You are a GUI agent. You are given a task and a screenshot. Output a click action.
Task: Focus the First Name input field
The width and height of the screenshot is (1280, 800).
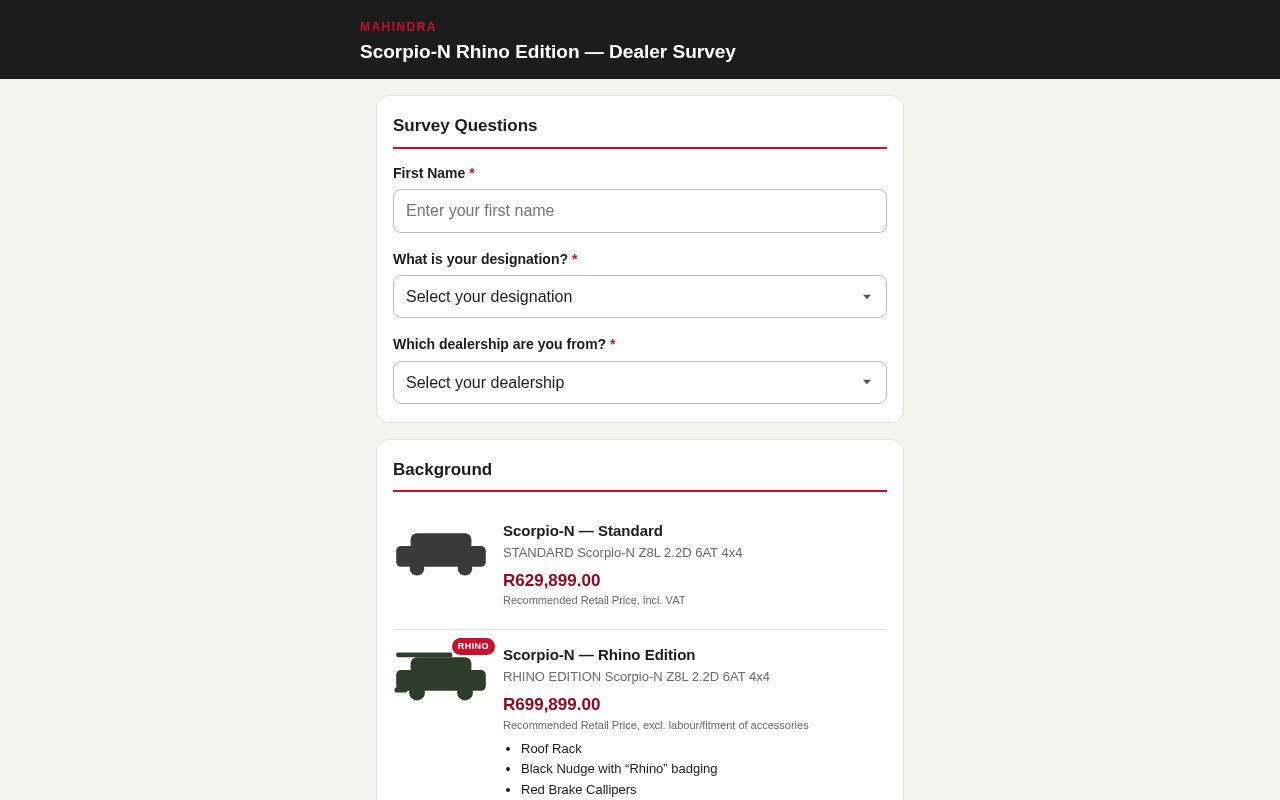click(x=640, y=211)
